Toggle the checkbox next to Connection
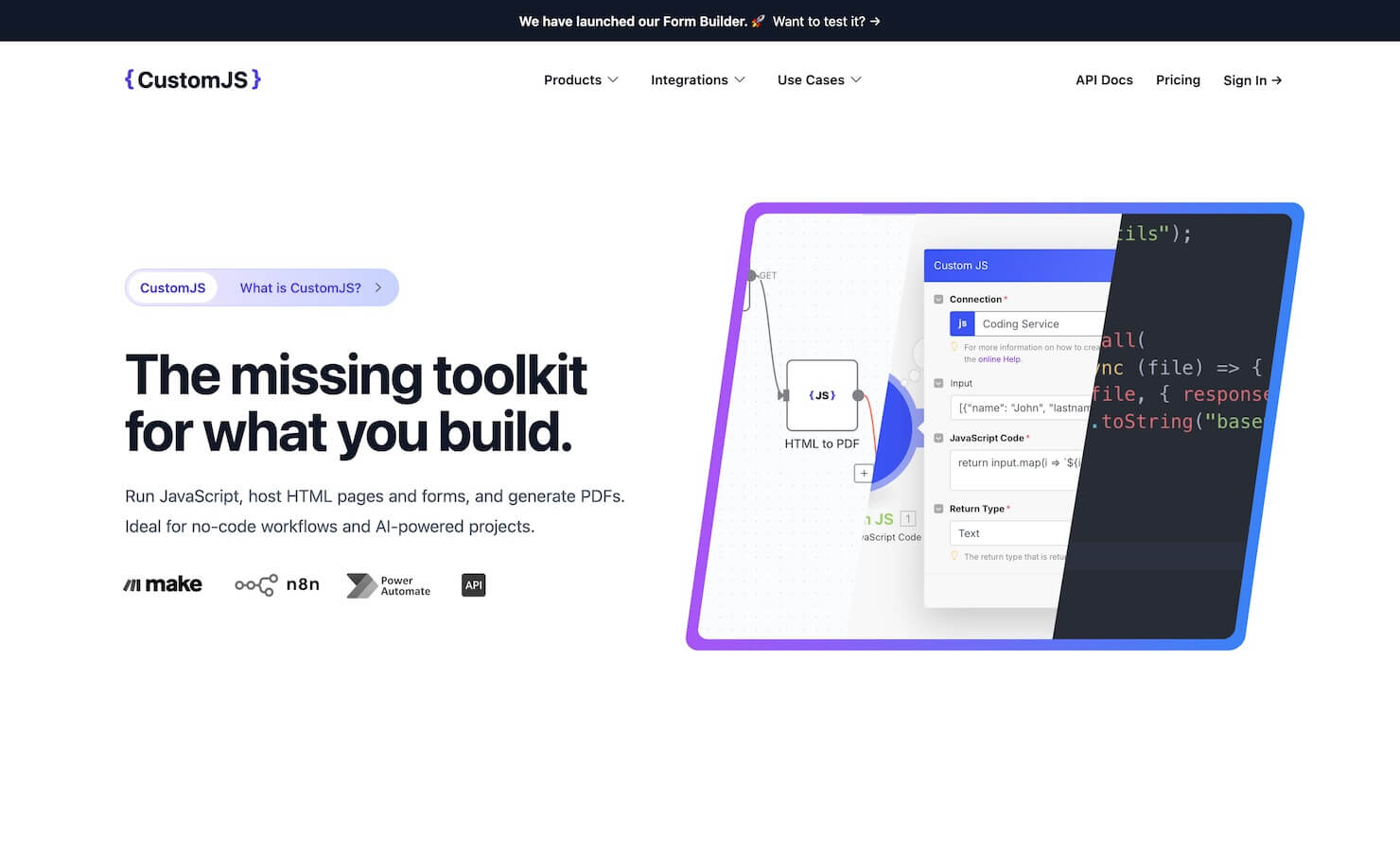This screenshot has height=851, width=1400. click(938, 299)
